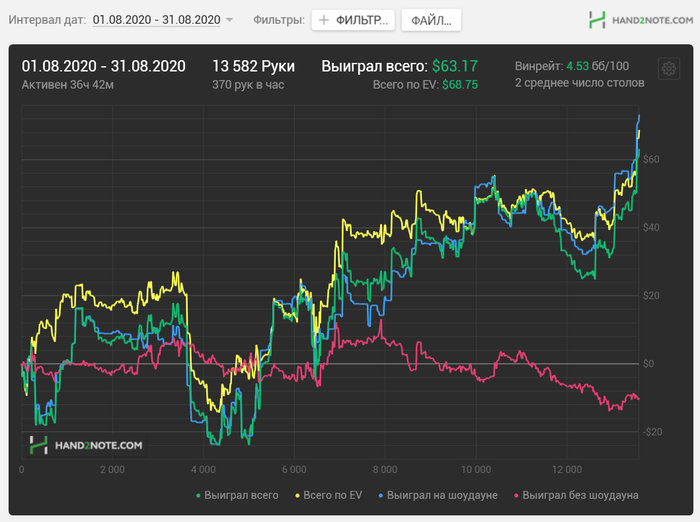The image size is (700, 522).
Task: Click the $20 y-axis label
Action: click(651, 296)
